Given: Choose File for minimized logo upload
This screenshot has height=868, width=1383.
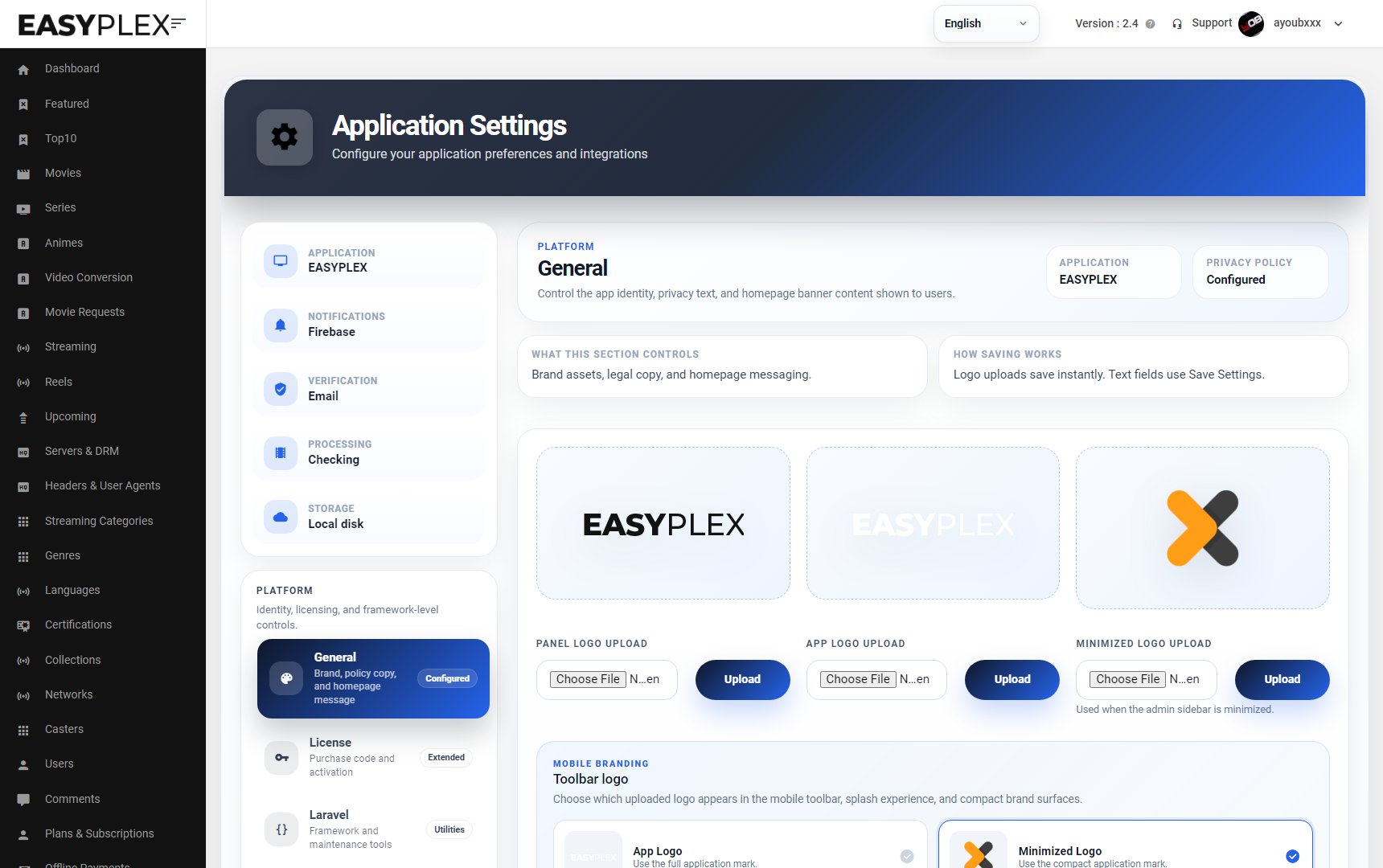Looking at the screenshot, I should click(x=1128, y=679).
